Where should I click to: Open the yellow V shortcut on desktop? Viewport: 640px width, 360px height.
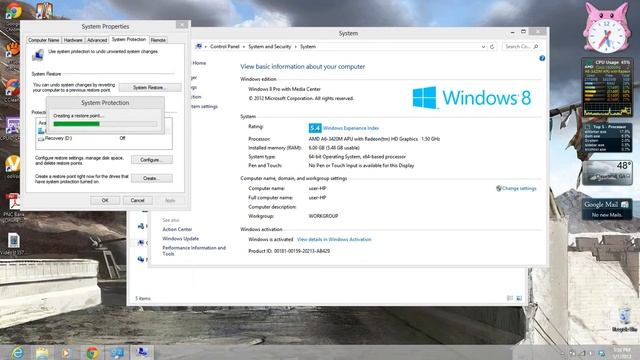[x=13, y=164]
